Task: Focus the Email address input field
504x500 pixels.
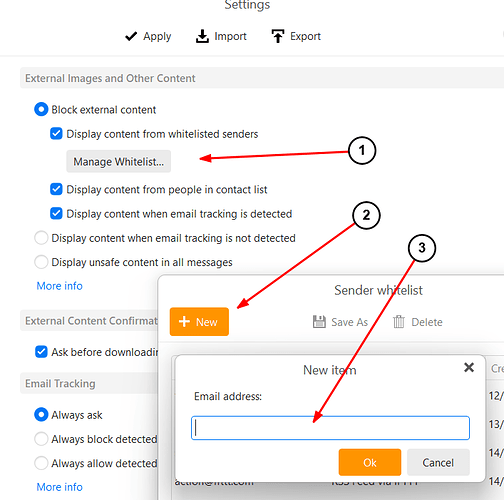Action: [330, 428]
